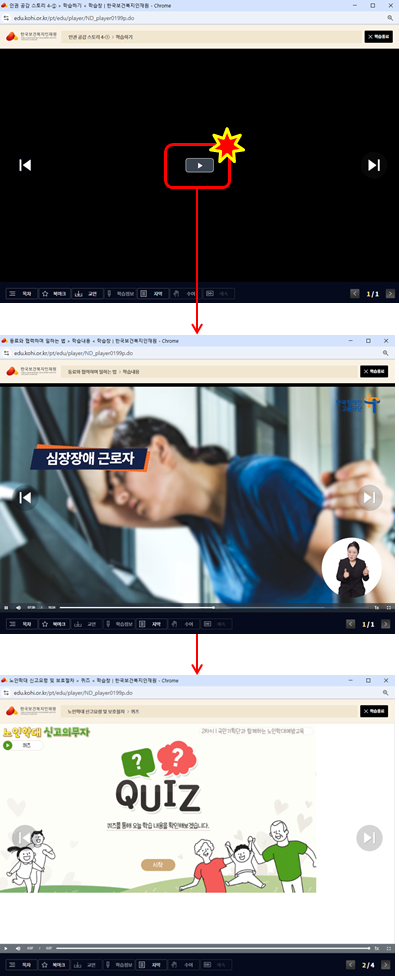Click next page arrow beside 1/1 in middle window
This screenshot has height=976, width=399.
(387, 624)
